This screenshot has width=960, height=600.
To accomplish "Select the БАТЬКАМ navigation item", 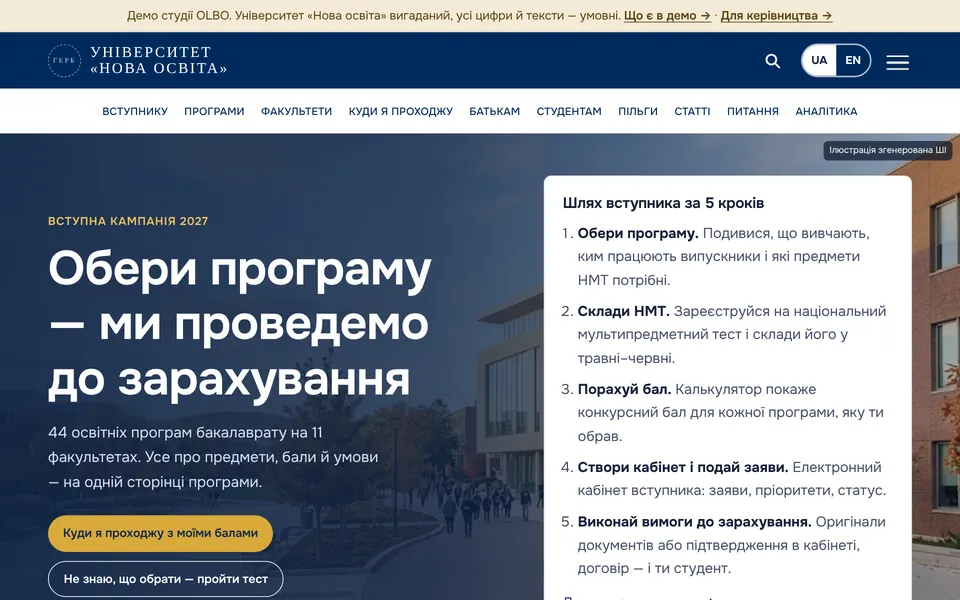I will click(495, 111).
